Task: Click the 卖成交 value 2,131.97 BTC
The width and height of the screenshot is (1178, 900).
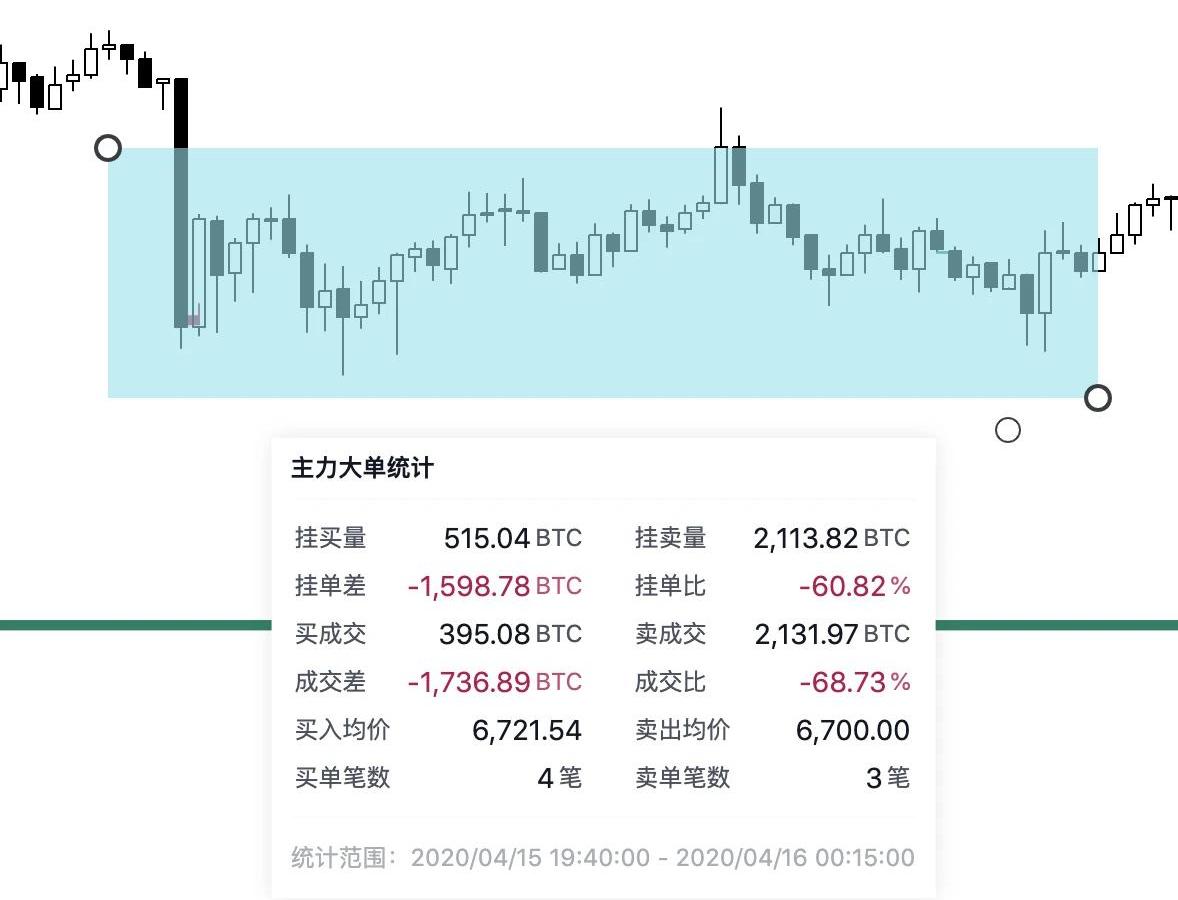Action: coord(831,634)
